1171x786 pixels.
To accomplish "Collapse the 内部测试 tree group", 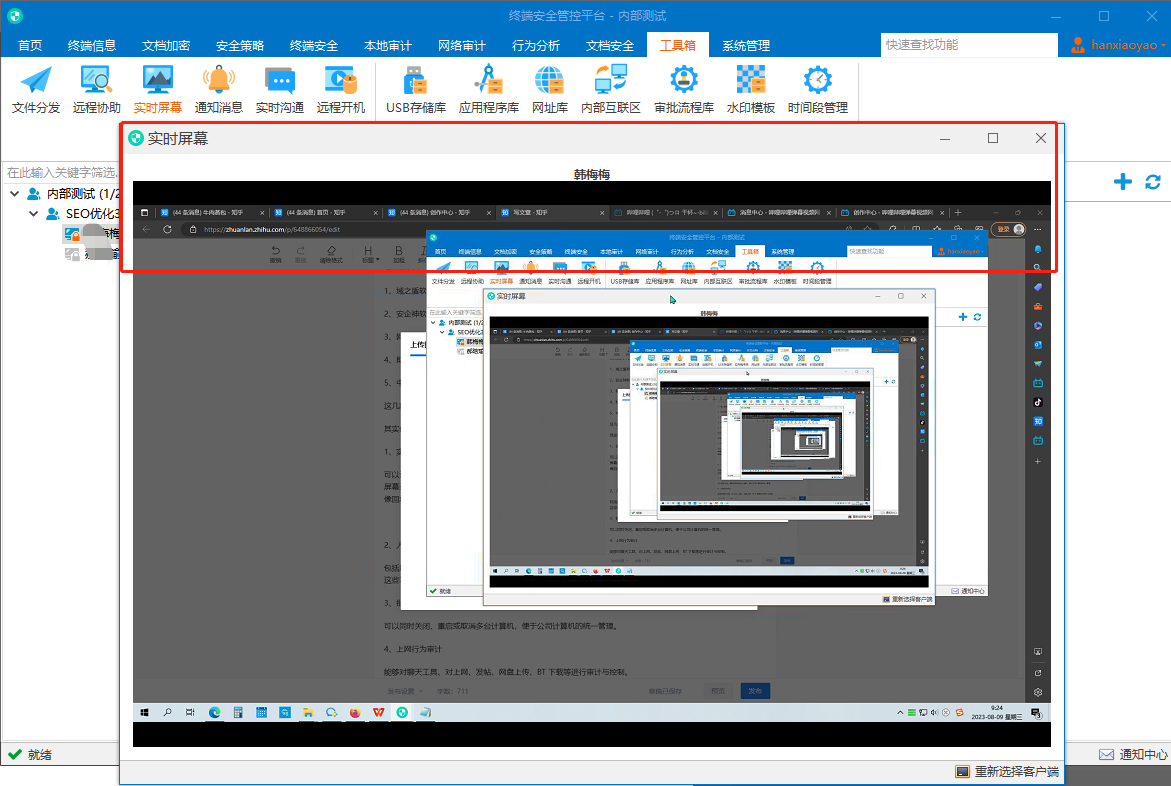I will coord(15,194).
